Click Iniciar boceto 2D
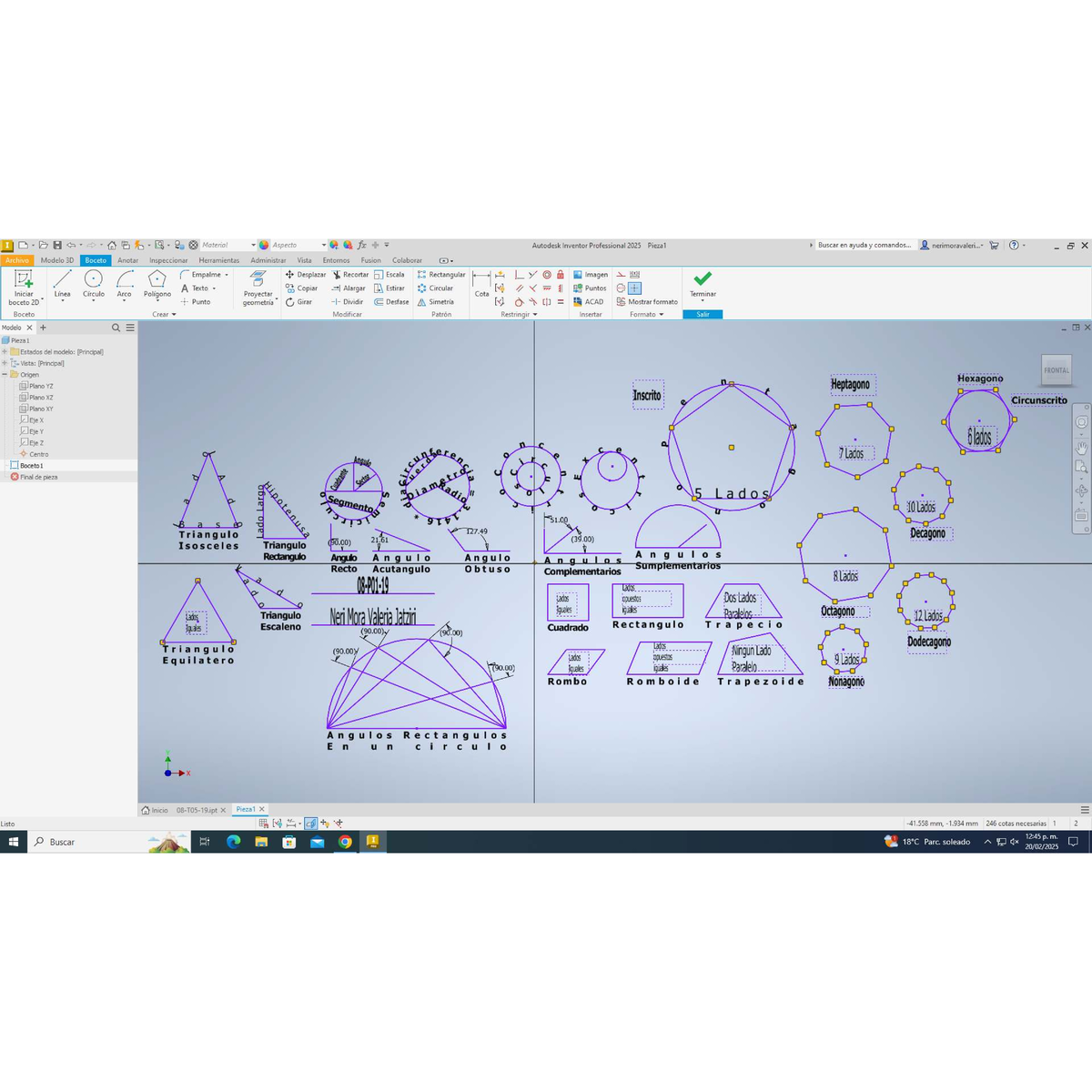1092x1092 pixels. [24, 288]
